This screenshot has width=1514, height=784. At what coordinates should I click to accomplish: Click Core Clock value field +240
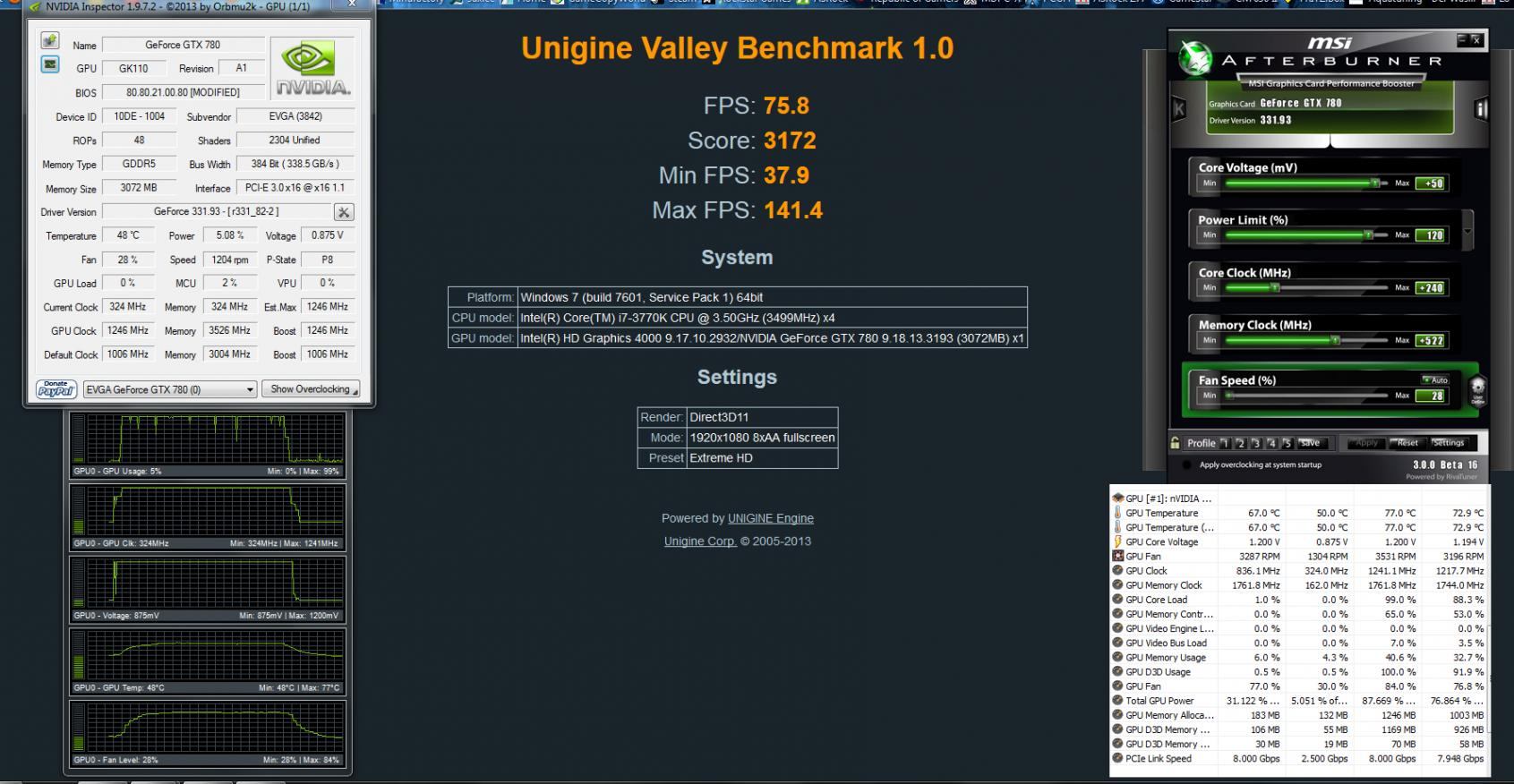[1431, 288]
